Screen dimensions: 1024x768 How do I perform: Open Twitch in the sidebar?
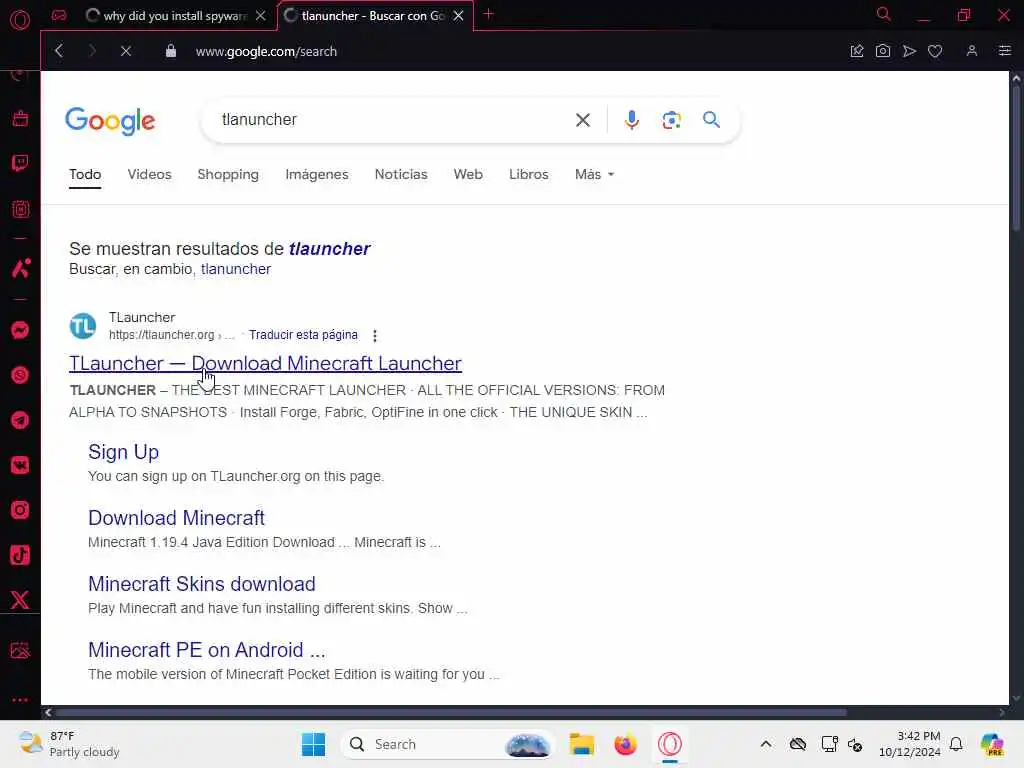(20, 163)
